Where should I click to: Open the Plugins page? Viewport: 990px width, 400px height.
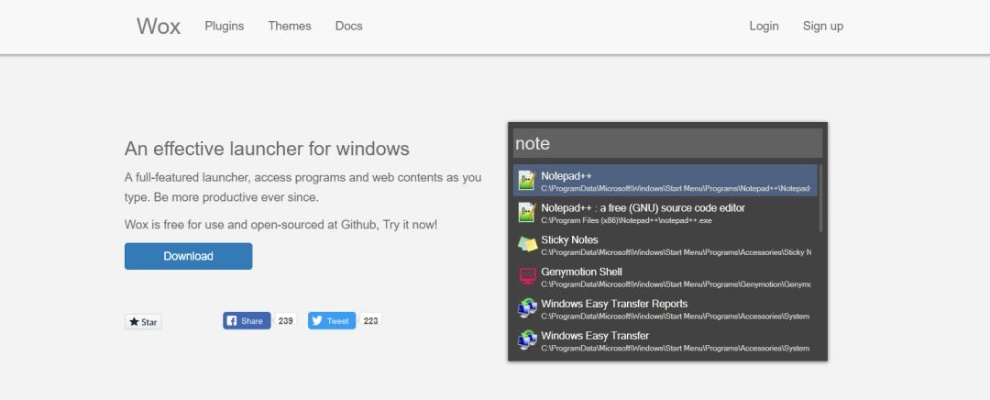(224, 26)
